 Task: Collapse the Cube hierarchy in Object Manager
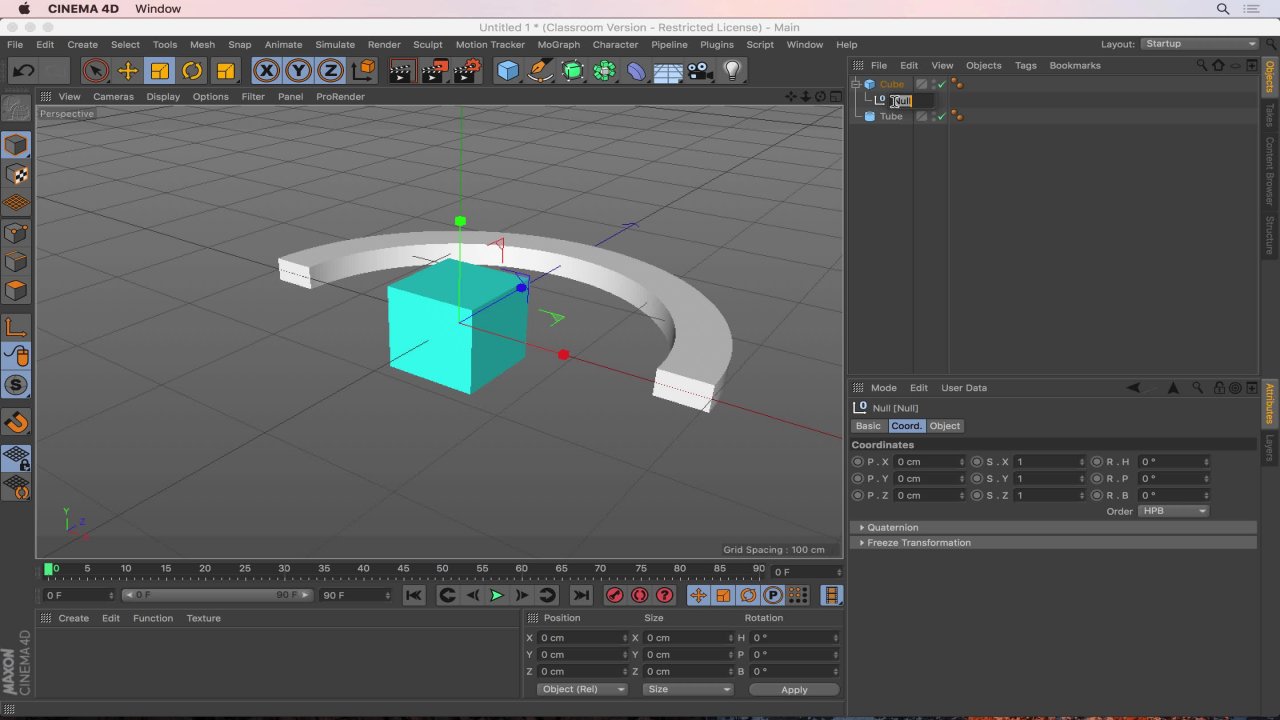pyautogui.click(x=856, y=84)
